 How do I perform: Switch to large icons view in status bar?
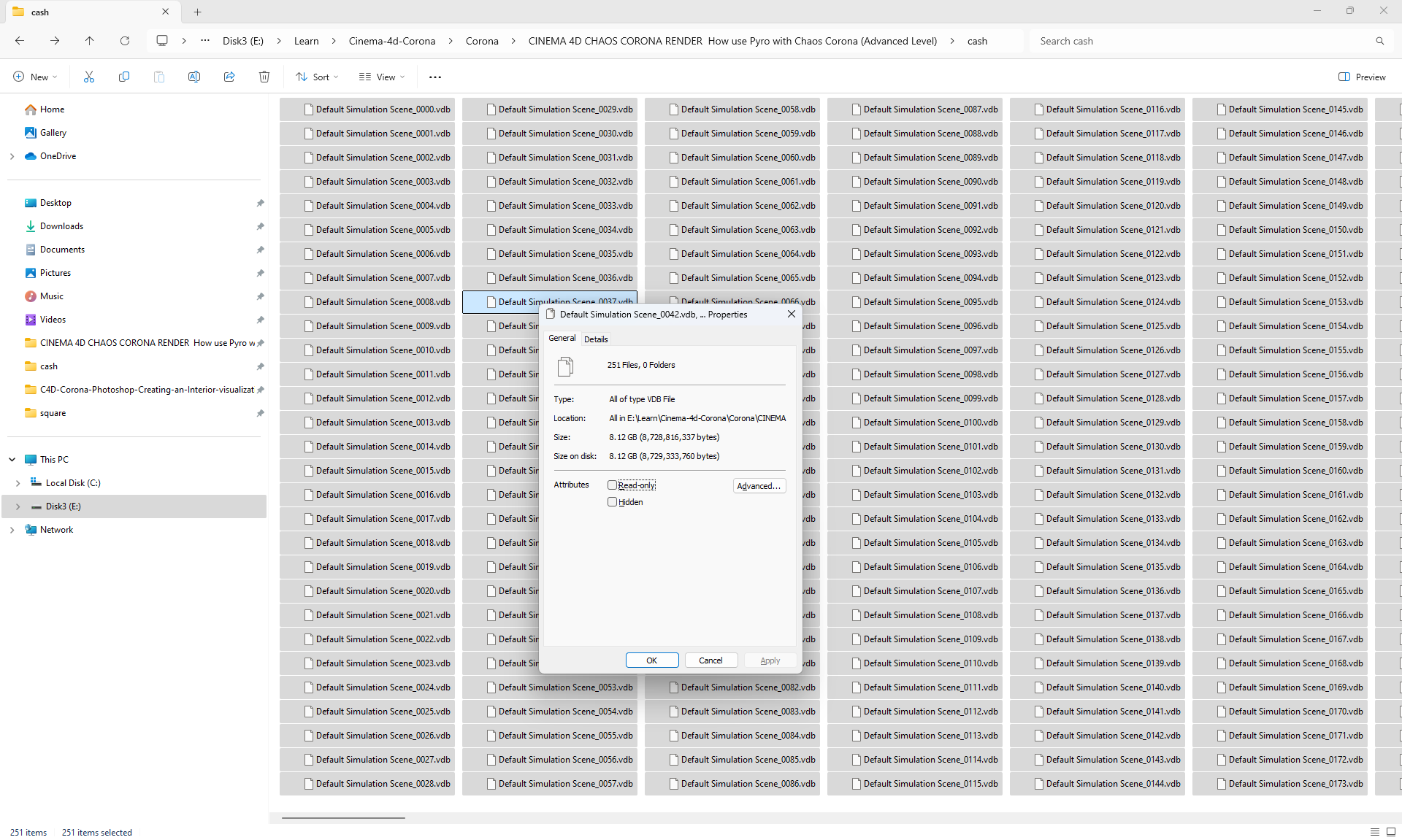[1391, 832]
